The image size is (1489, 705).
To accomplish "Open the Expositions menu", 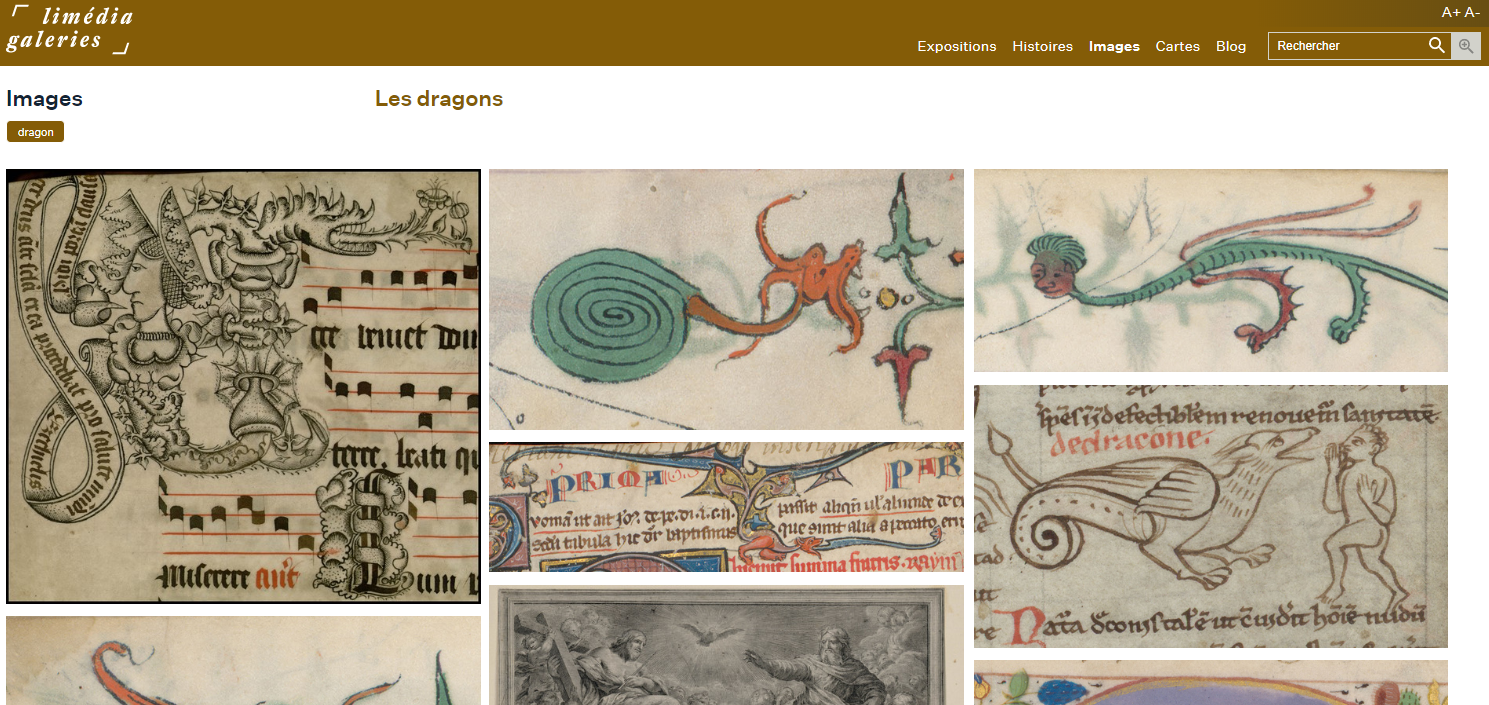I will coord(957,46).
